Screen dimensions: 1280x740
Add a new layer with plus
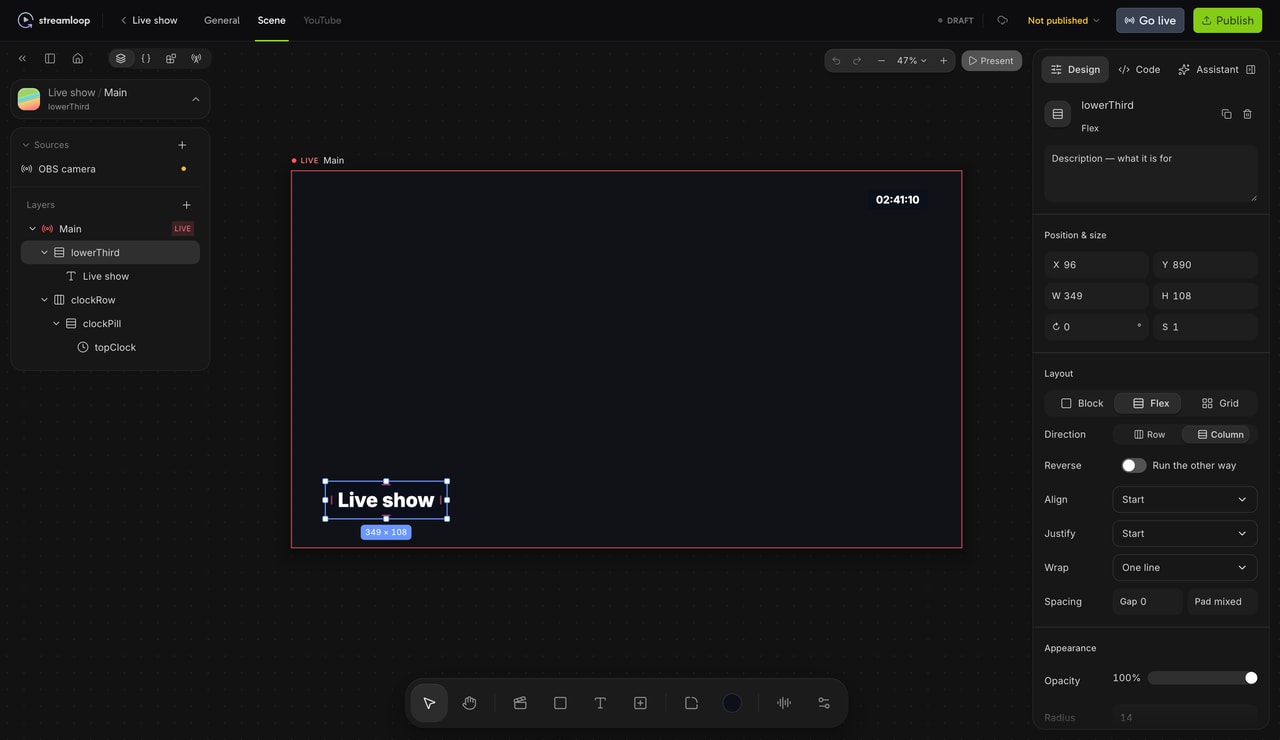(186, 205)
